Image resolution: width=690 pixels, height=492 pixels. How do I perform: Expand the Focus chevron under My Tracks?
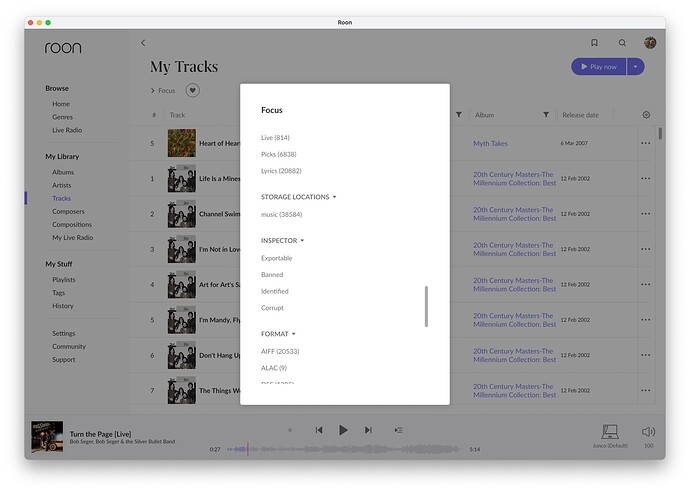tap(153, 91)
